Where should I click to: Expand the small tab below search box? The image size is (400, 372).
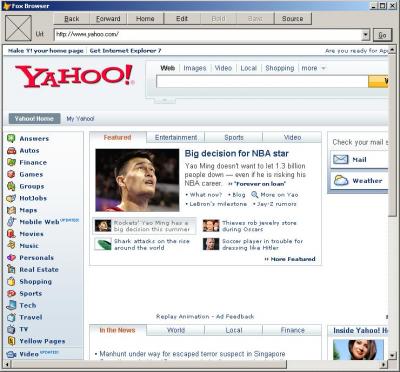click(x=164, y=100)
